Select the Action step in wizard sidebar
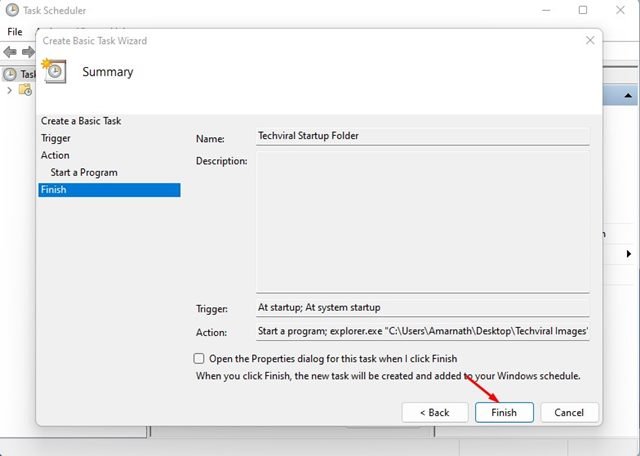The width and height of the screenshot is (640, 456). 55,155
